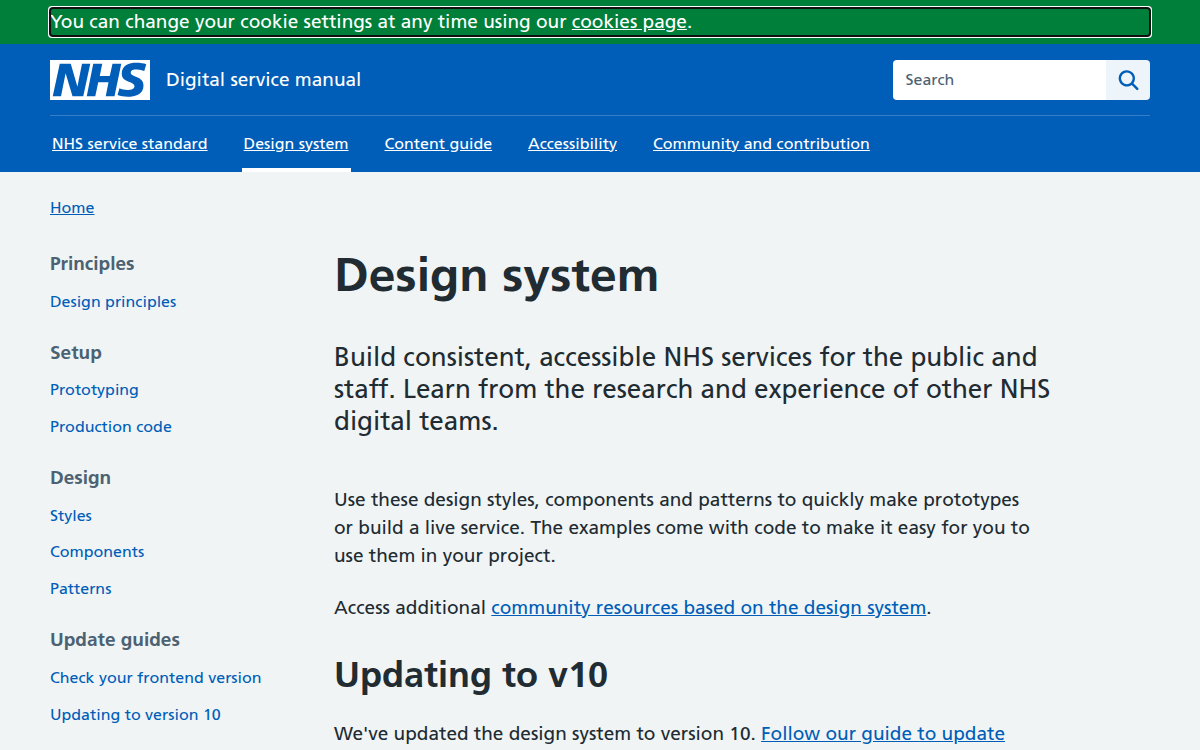The image size is (1200, 750).
Task: Open the Components sidebar link
Action: [x=97, y=552]
